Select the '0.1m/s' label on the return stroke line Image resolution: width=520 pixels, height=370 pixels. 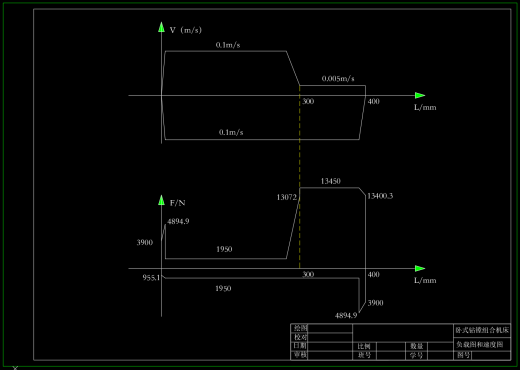point(231,132)
